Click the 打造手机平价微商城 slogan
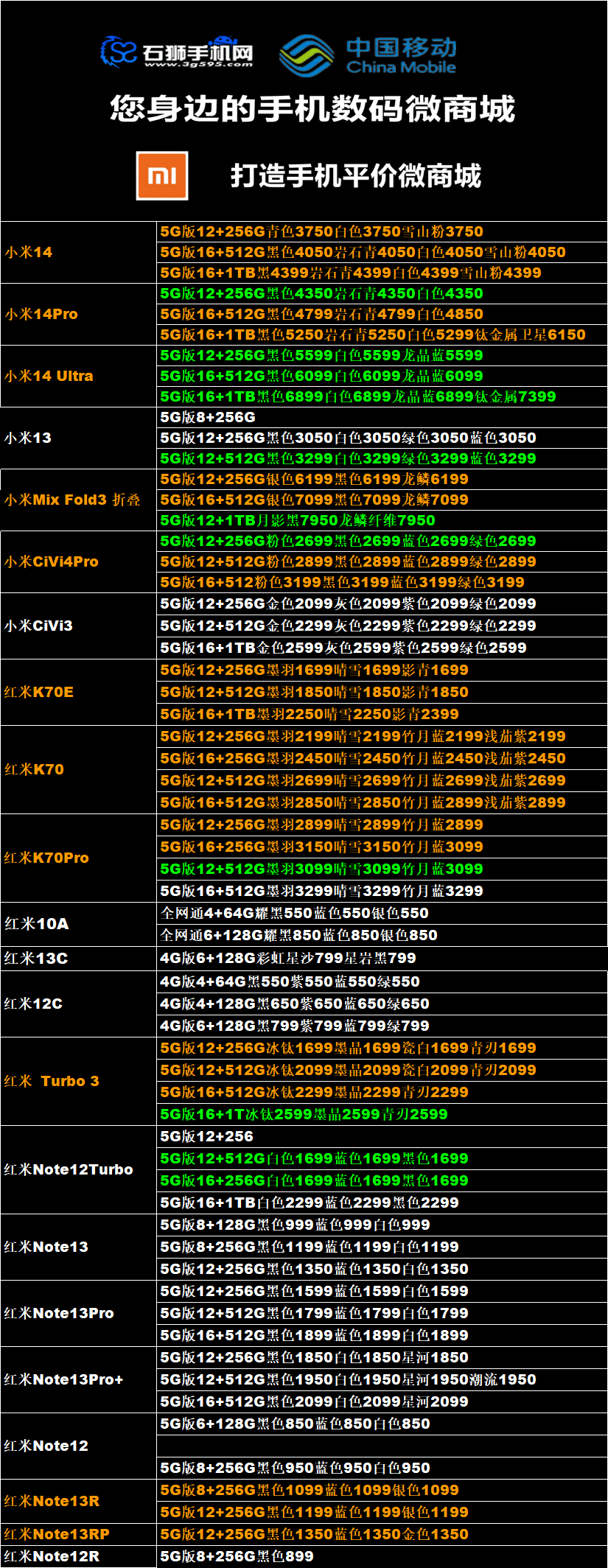The width and height of the screenshot is (608, 1568). tap(355, 176)
